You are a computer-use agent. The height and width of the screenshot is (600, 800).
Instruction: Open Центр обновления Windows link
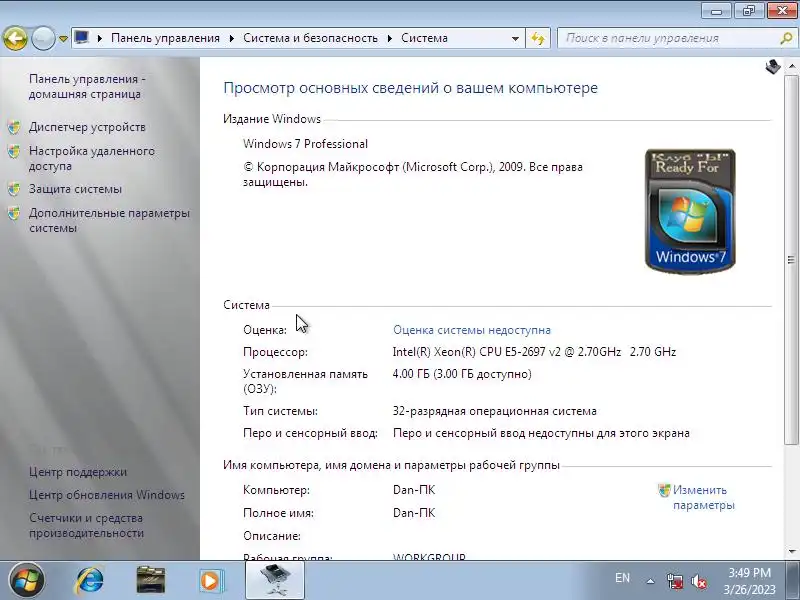tap(107, 495)
